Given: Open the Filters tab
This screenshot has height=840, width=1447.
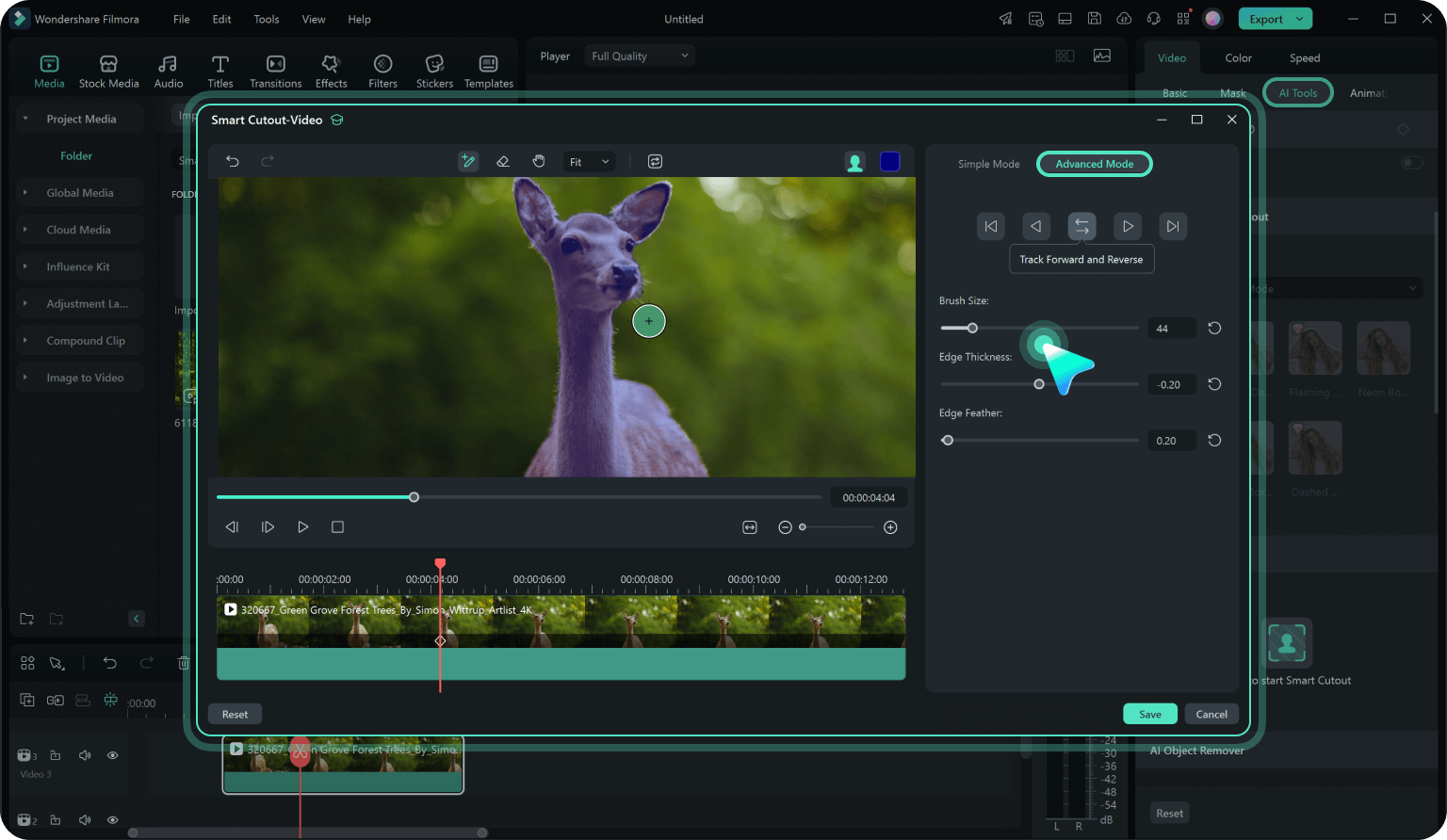Looking at the screenshot, I should pyautogui.click(x=382, y=72).
